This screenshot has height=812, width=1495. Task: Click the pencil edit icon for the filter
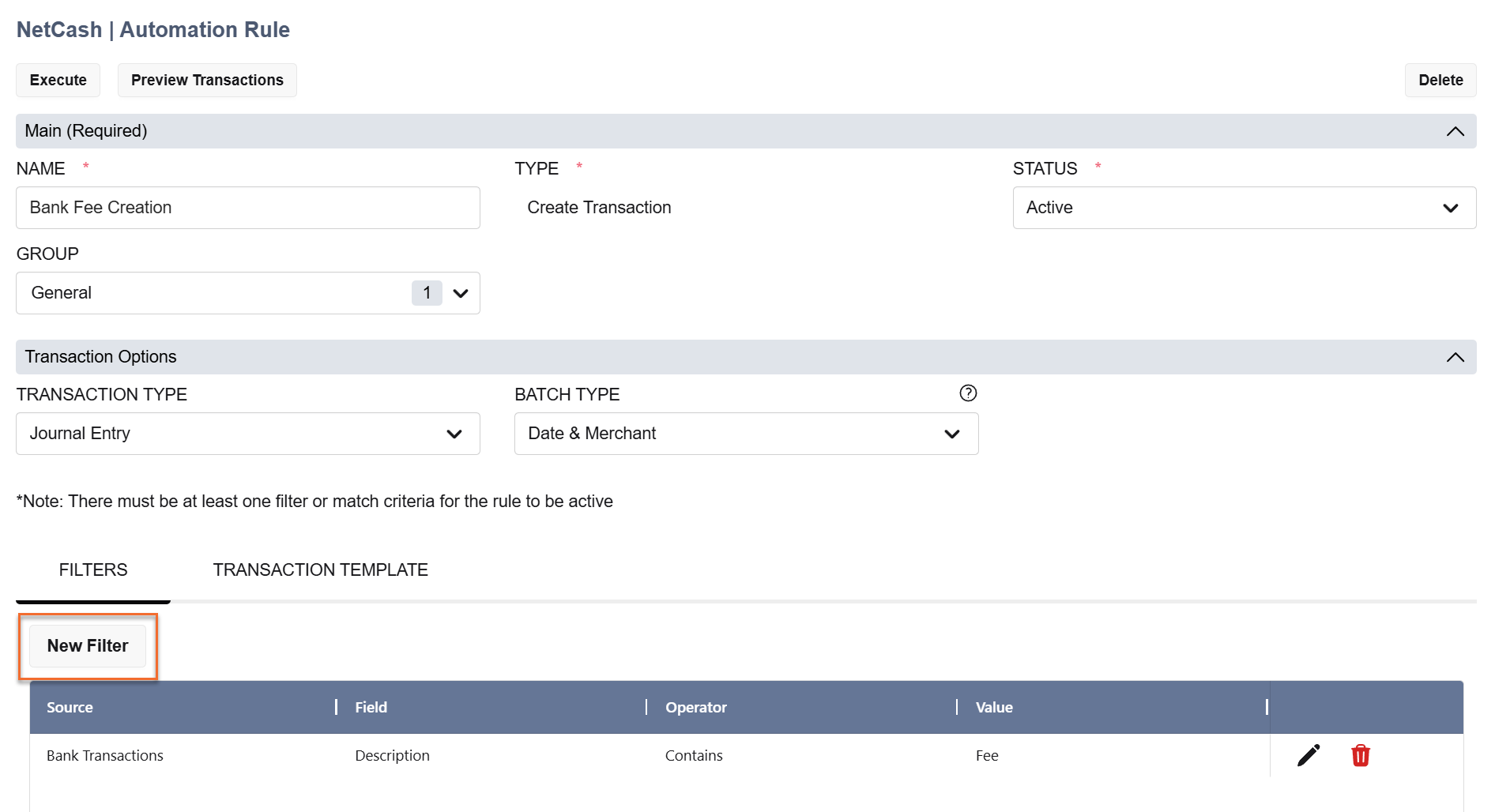[x=1308, y=755]
